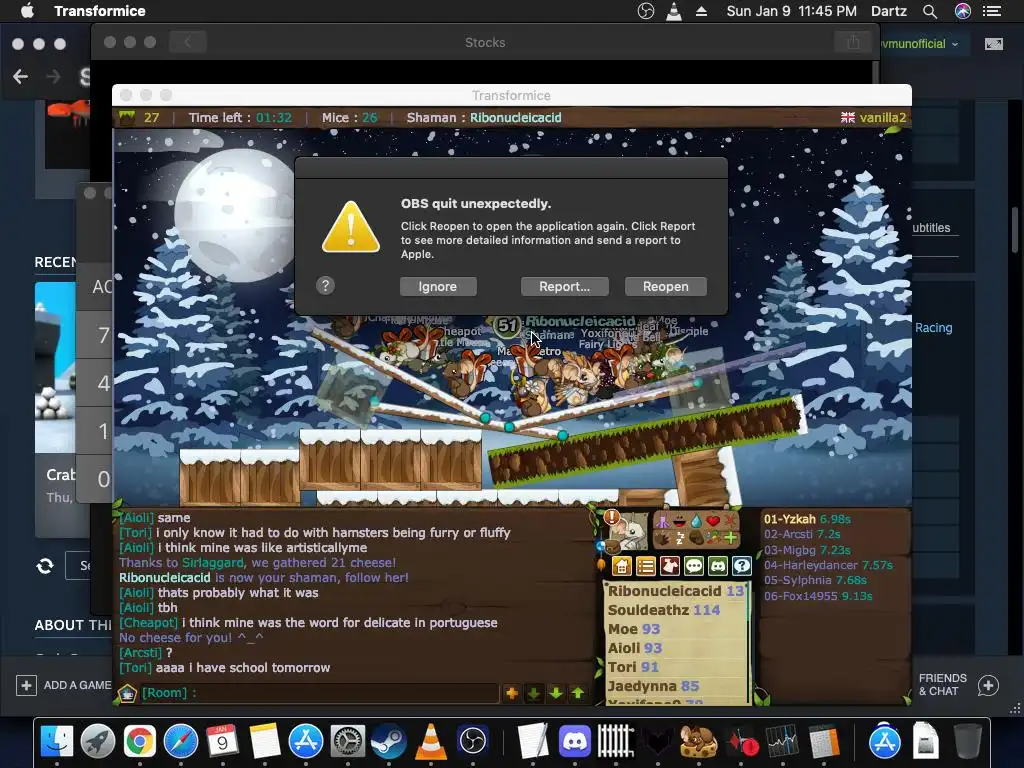The image size is (1024, 768).
Task: Click the Steam refresh icon
Action: 45,566
